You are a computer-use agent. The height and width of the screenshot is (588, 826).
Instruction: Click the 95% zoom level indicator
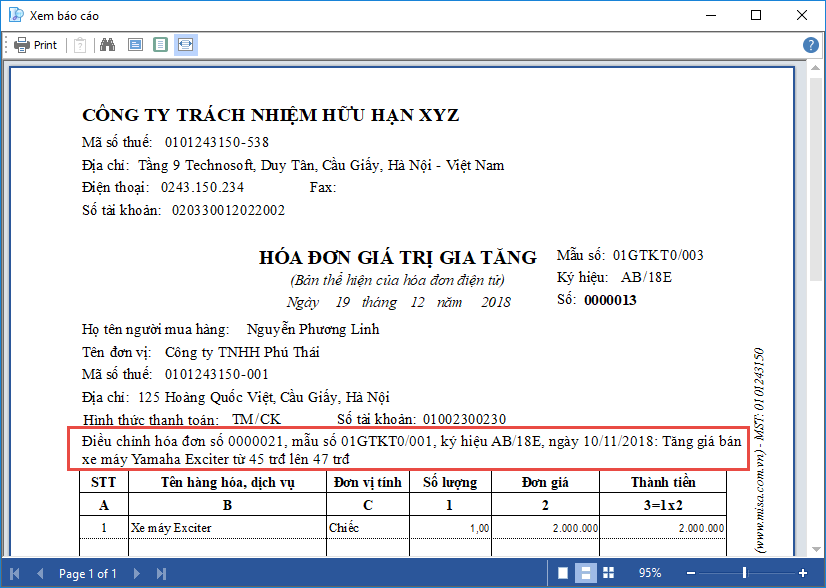point(650,573)
